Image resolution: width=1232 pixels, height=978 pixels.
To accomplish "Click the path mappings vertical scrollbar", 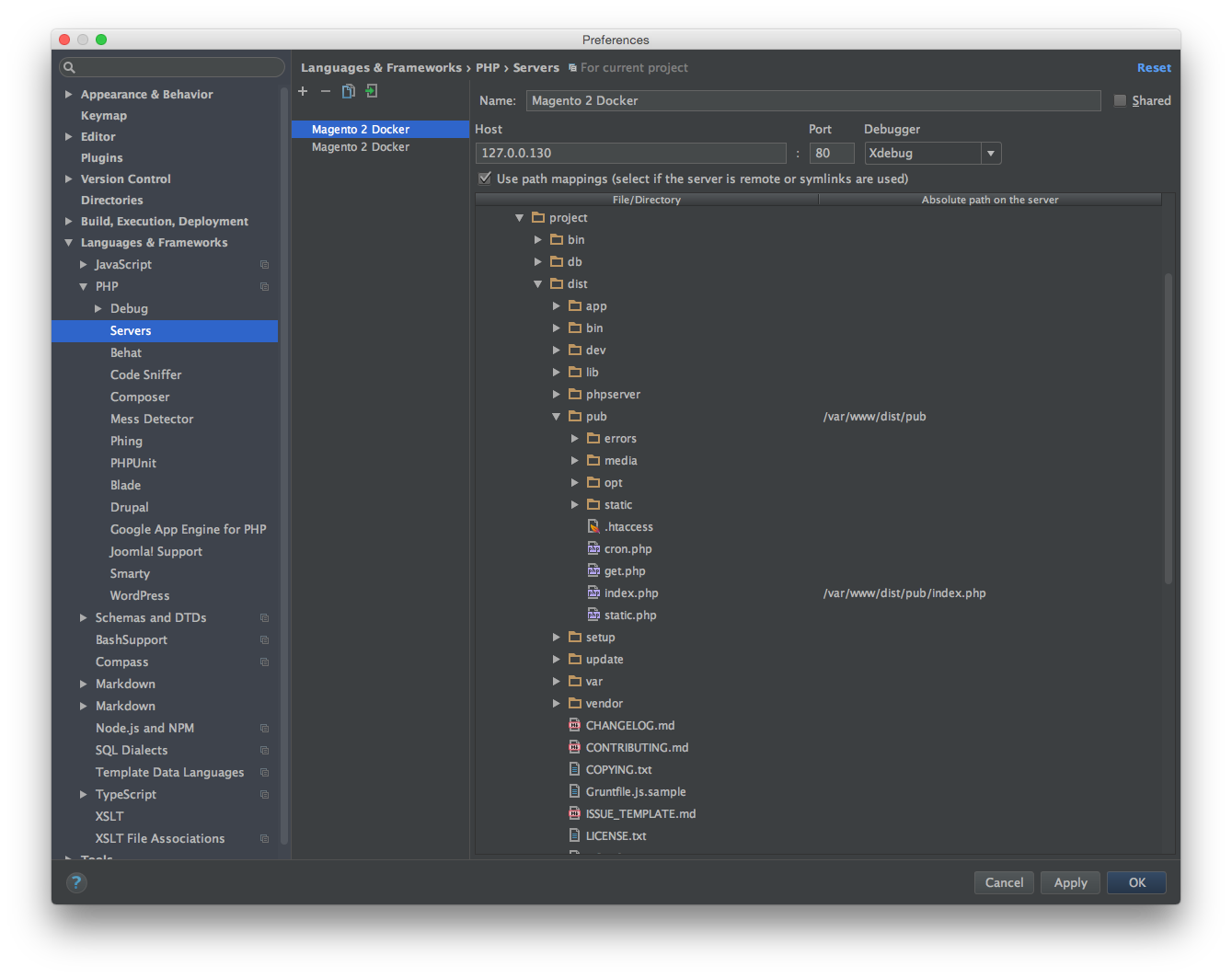I will tap(1169, 428).
